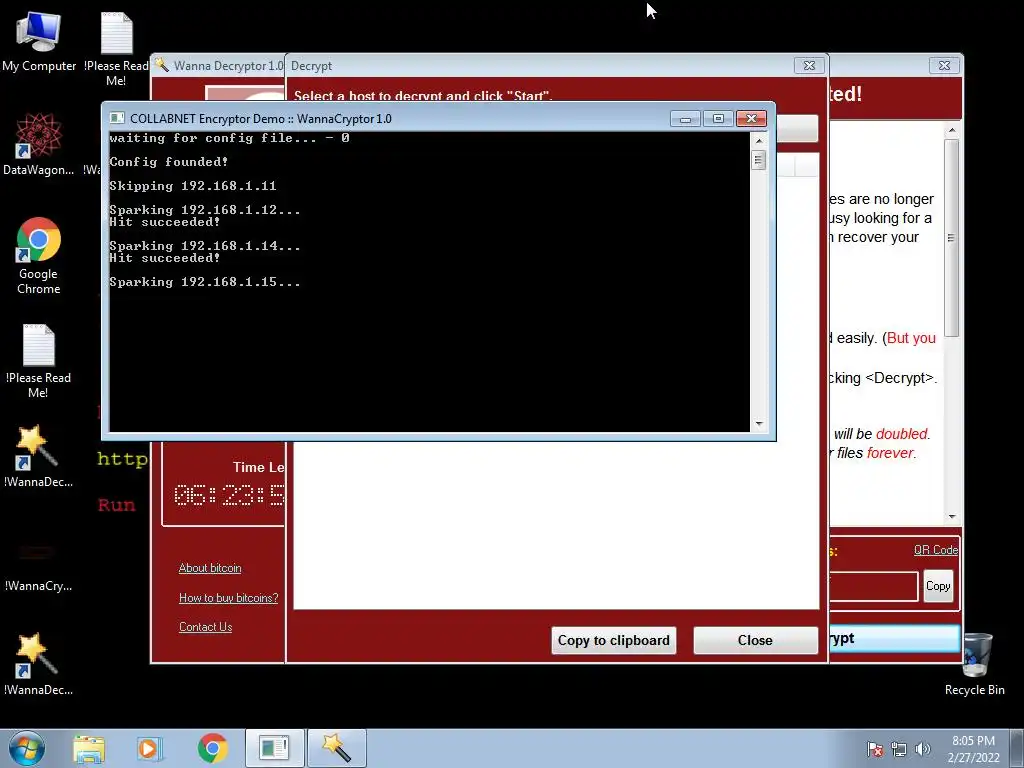Open Windows Media Player taskbar icon
This screenshot has width=1024, height=768.
(x=149, y=748)
